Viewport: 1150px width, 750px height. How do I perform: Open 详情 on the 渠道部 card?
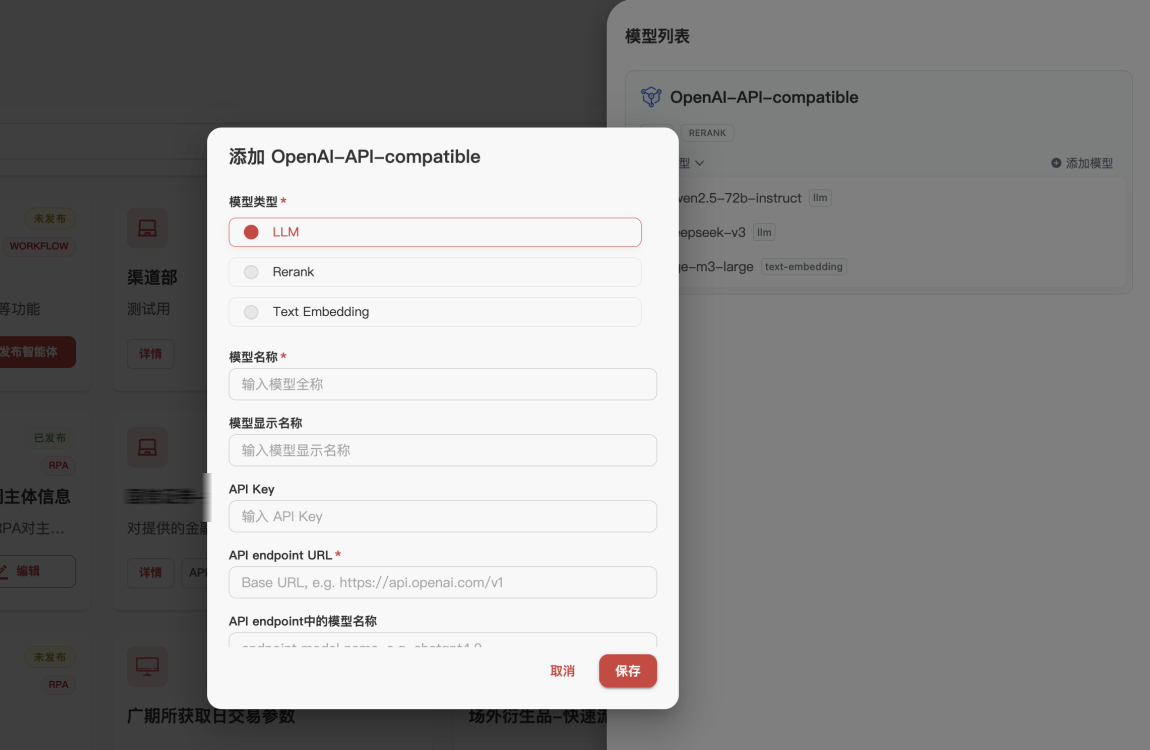(150, 353)
